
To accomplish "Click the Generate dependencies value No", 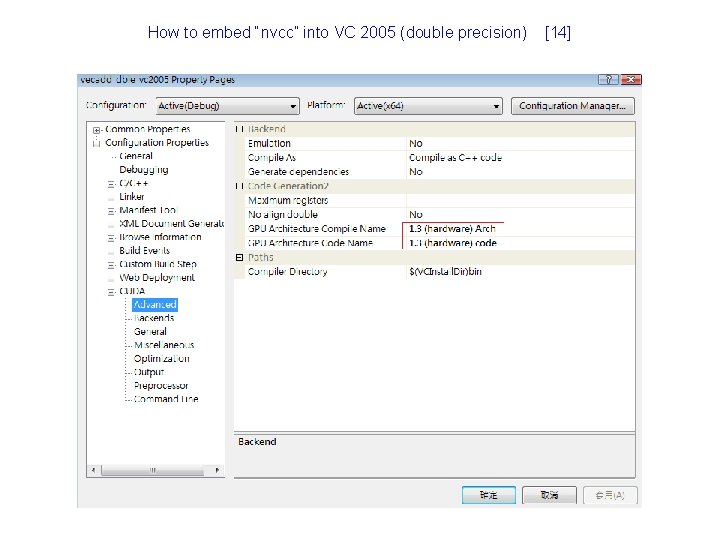I will coord(520,172).
